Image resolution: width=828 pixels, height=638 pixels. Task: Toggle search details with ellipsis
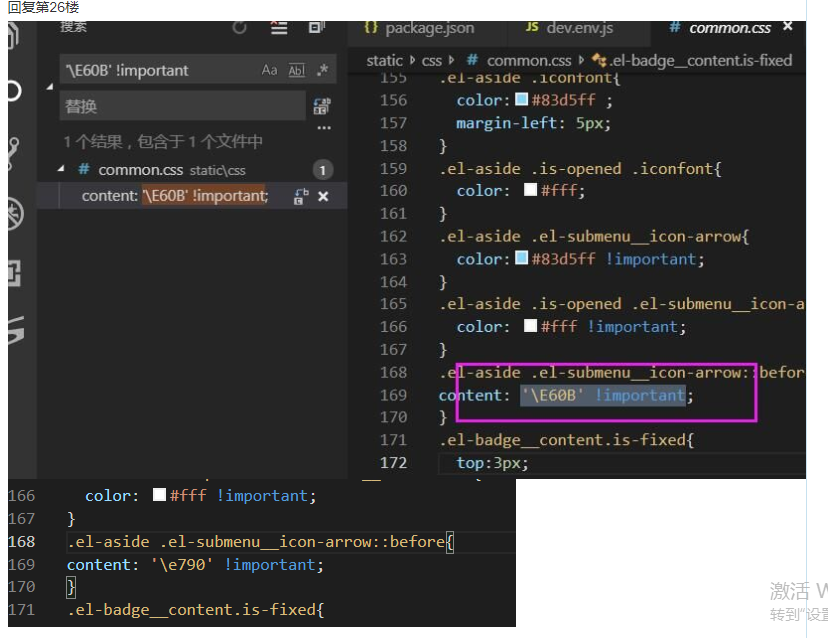click(323, 129)
